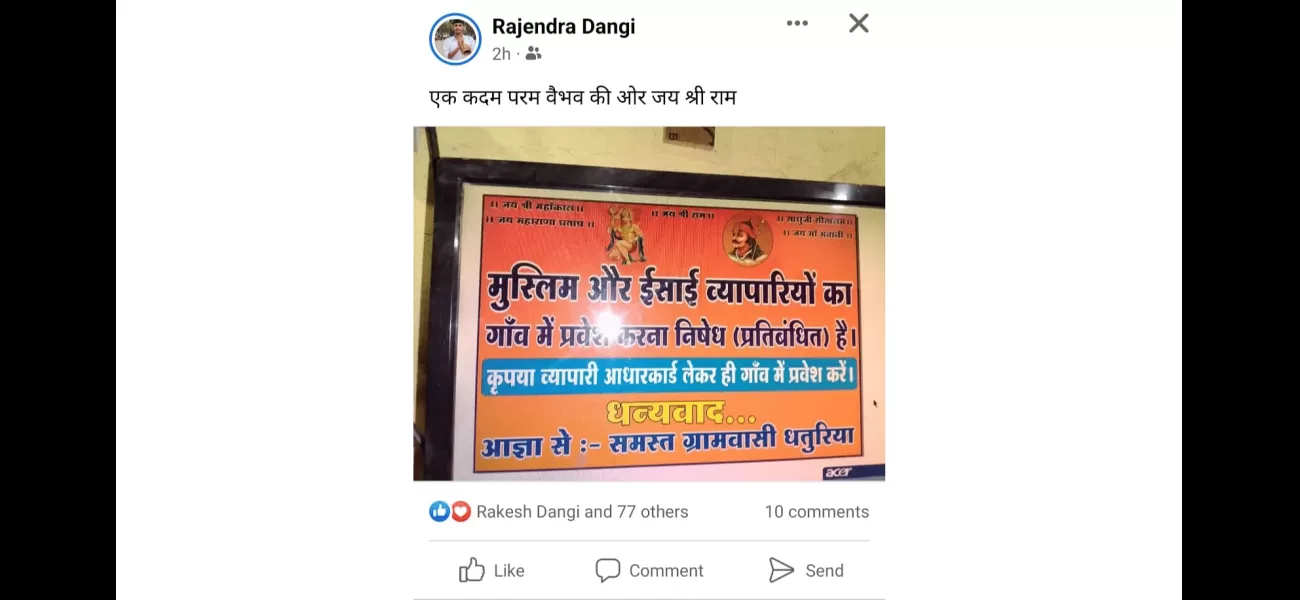
Task: Open the Rajendra Dangi name link
Action: pos(563,27)
